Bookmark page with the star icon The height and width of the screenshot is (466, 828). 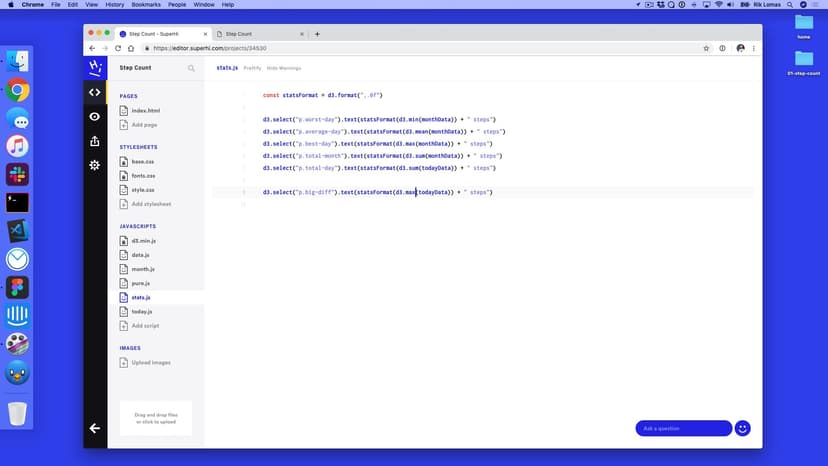click(706, 48)
